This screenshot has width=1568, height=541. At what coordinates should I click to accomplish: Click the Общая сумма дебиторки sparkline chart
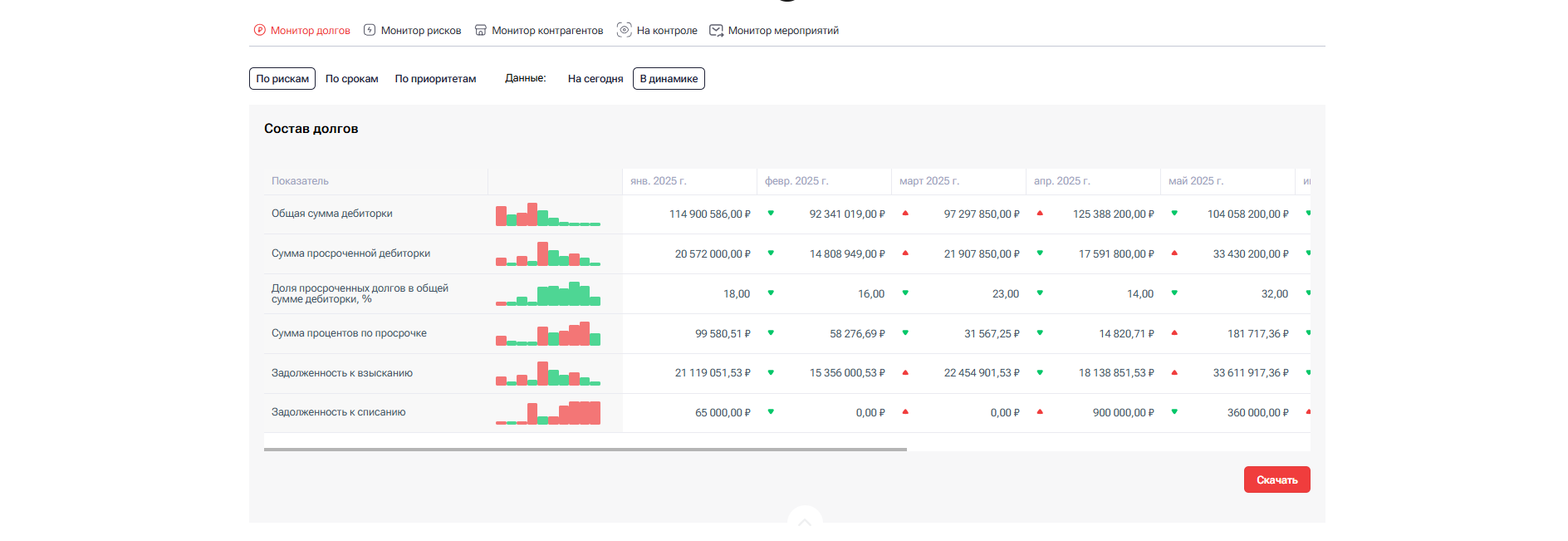[x=548, y=214]
